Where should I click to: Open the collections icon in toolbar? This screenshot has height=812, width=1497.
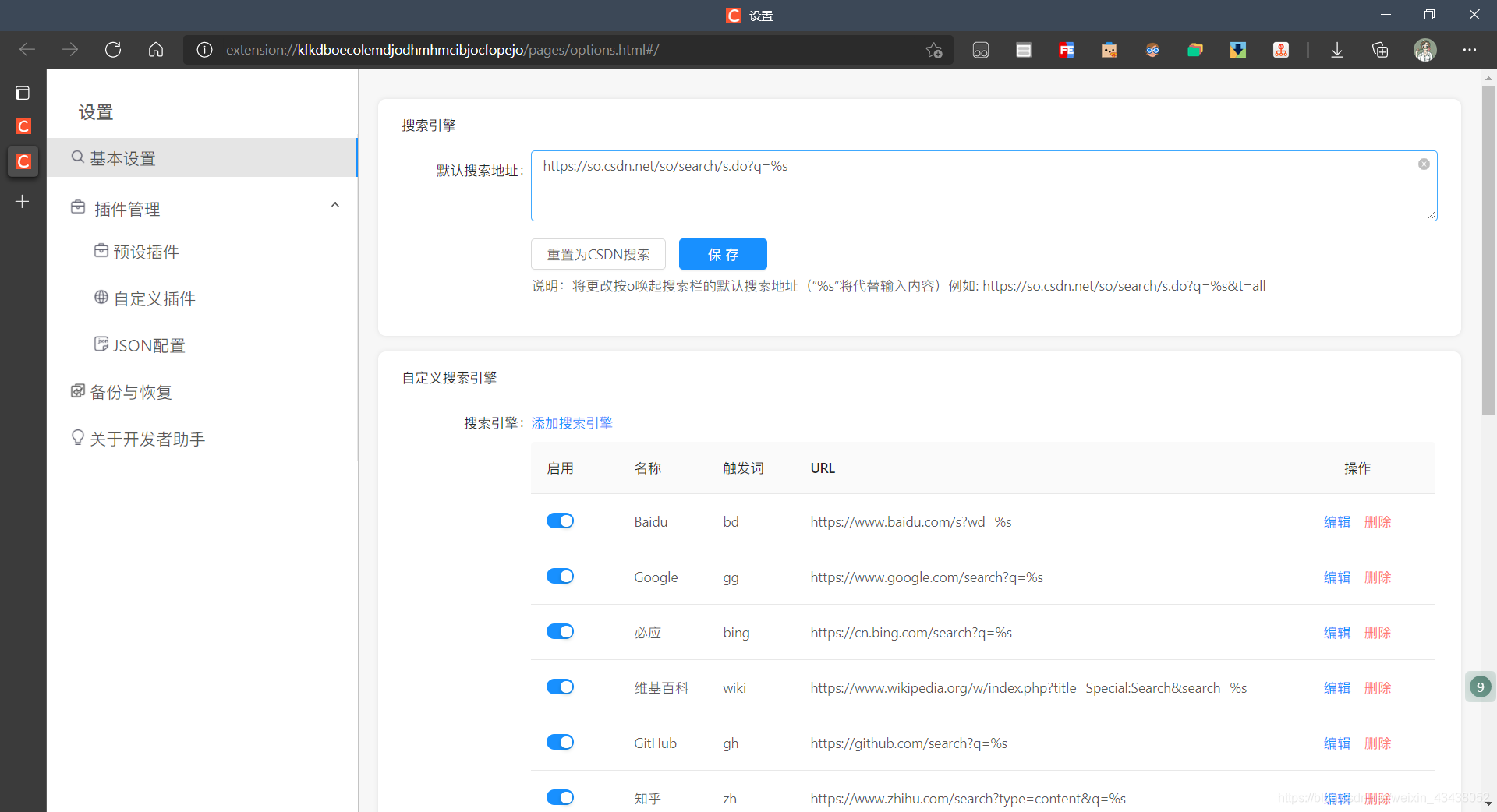tap(1380, 50)
